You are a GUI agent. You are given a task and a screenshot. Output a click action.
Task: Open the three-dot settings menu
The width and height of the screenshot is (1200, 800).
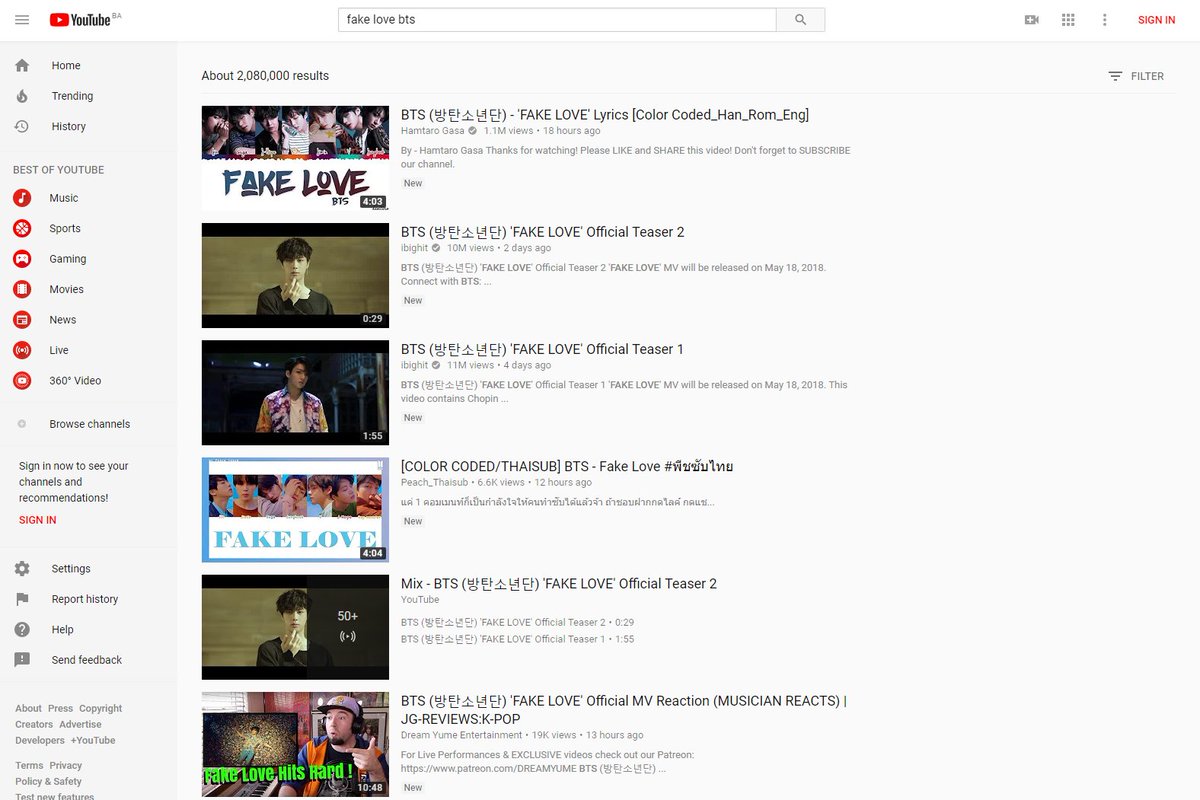click(1104, 20)
